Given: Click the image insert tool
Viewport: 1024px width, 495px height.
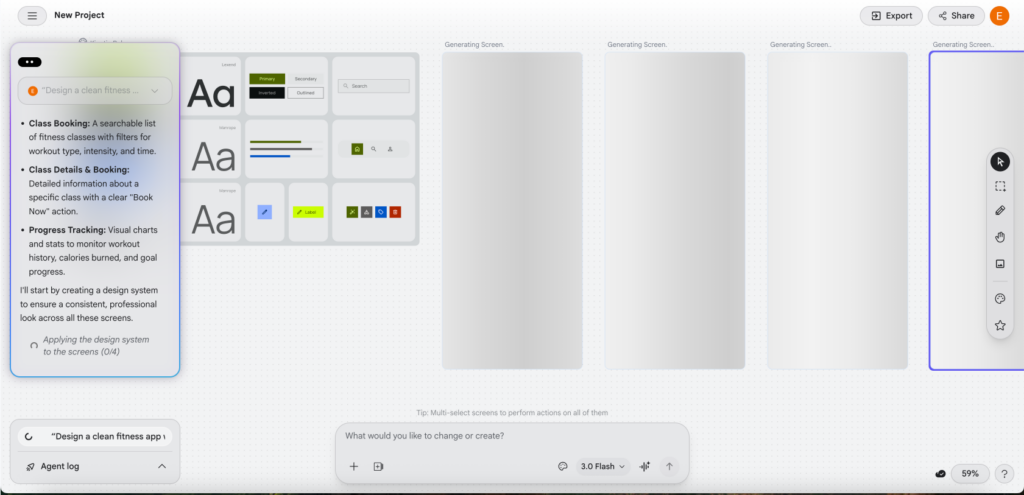Looking at the screenshot, I should (999, 264).
